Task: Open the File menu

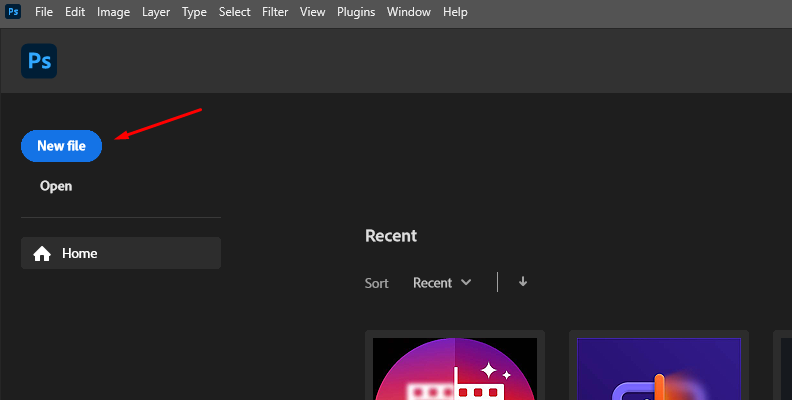Action: tap(43, 12)
